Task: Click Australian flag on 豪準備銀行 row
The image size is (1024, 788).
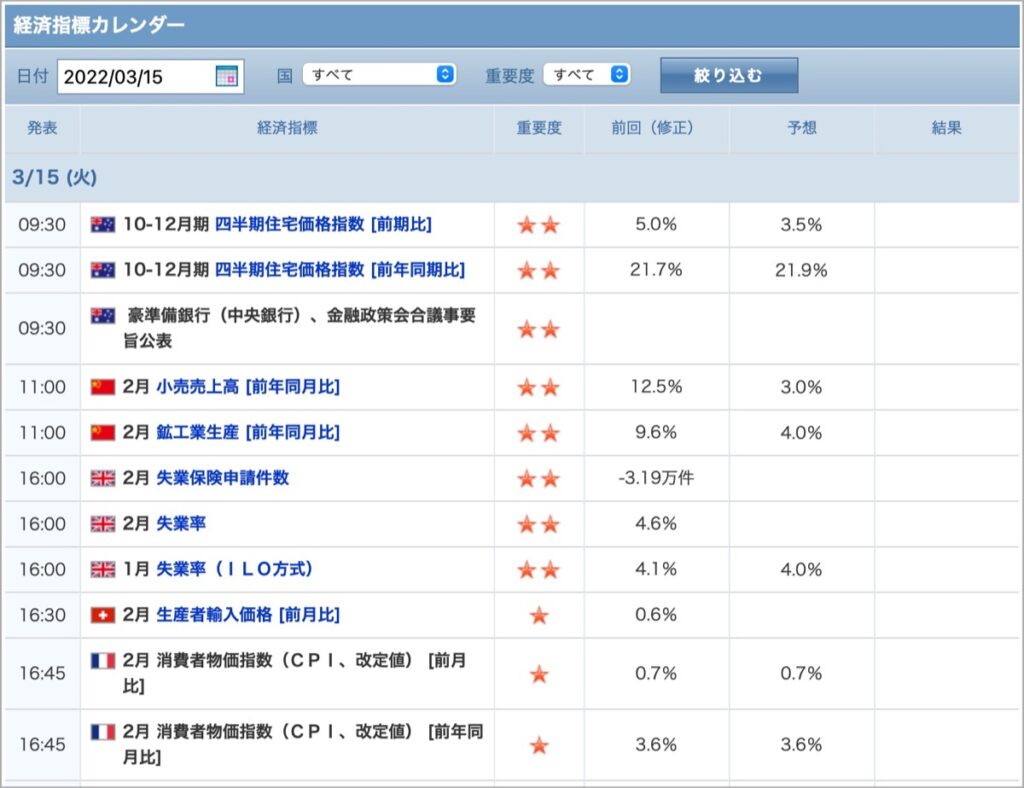Action: [103, 316]
